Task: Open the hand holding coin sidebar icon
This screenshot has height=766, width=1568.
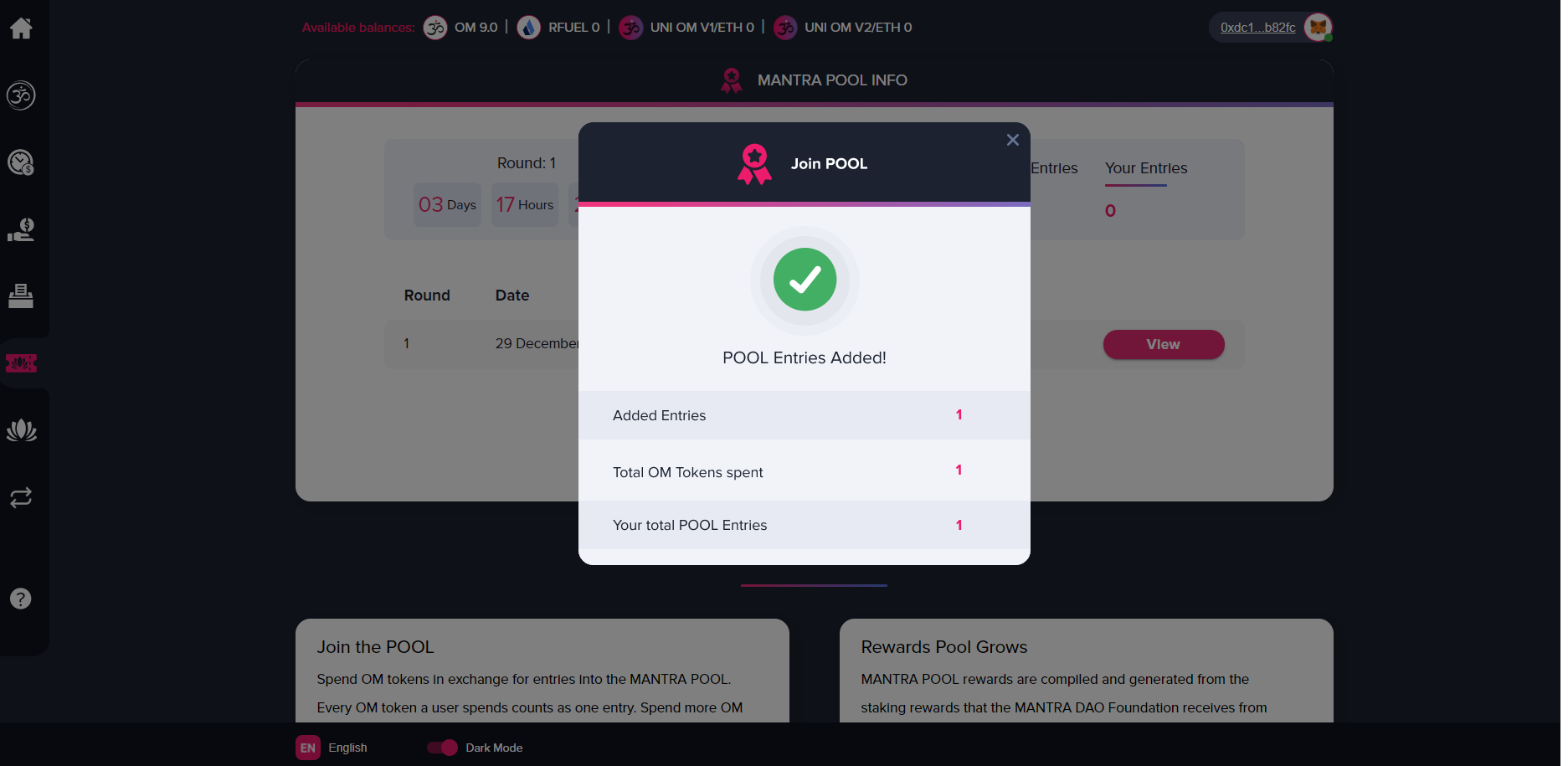Action: coord(21,229)
